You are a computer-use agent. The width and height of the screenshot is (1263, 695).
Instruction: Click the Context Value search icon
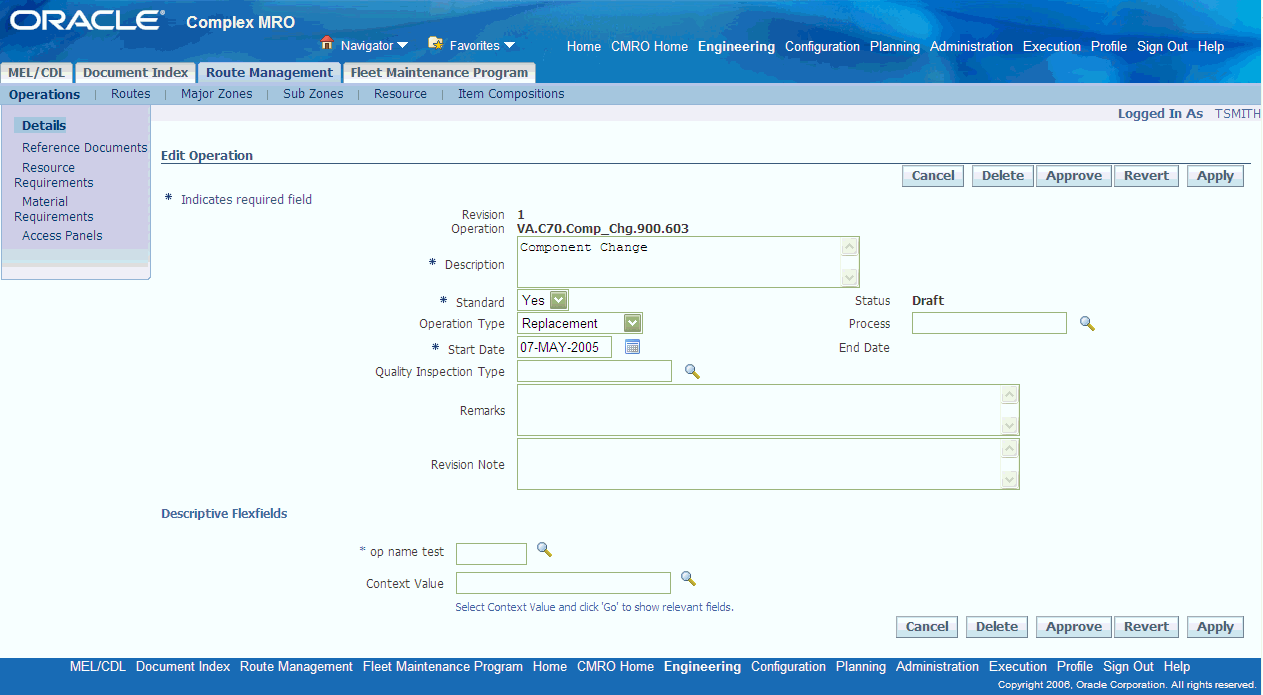coord(688,579)
